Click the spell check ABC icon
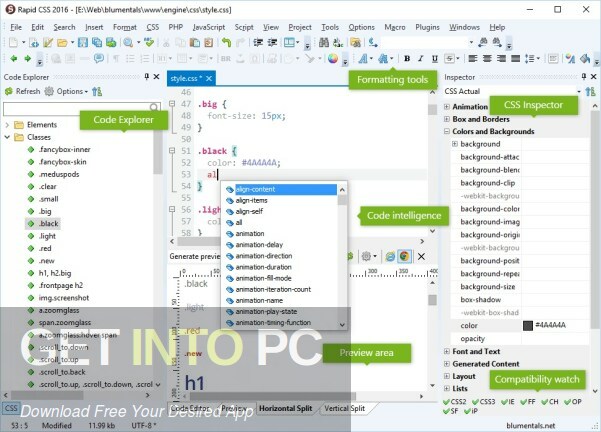 (x=148, y=43)
